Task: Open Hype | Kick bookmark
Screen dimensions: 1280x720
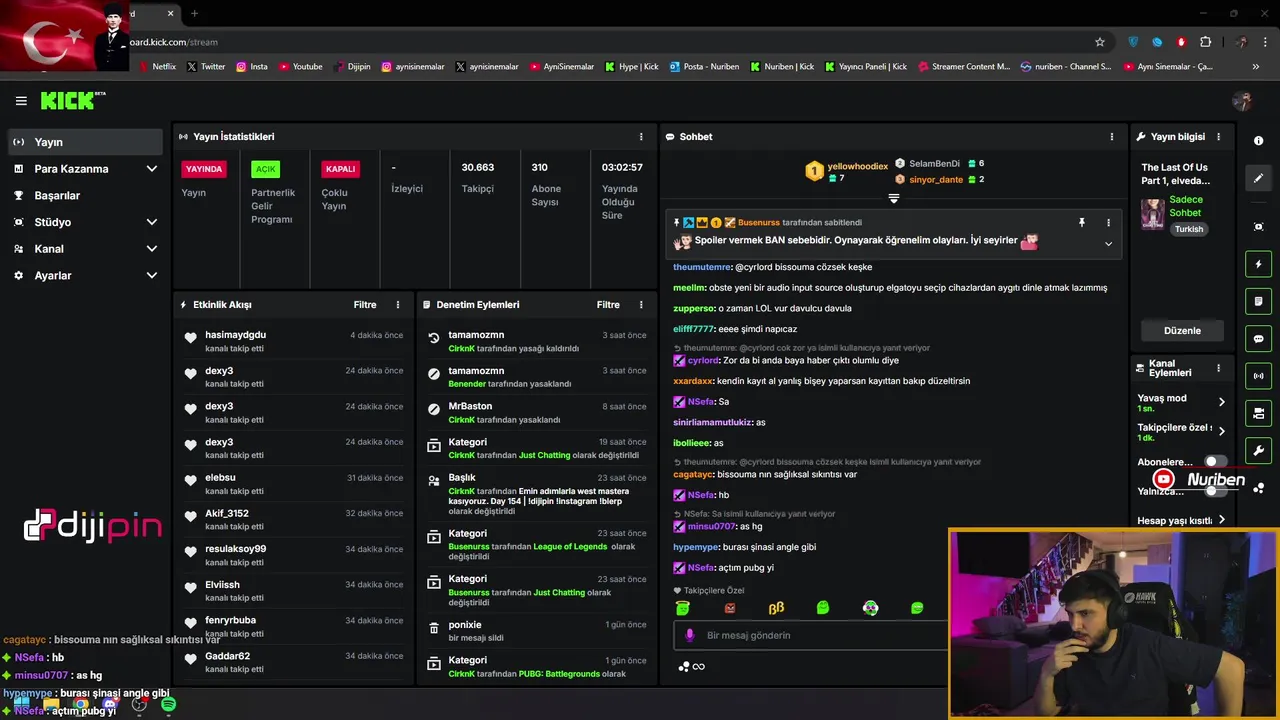Action: pos(632,67)
